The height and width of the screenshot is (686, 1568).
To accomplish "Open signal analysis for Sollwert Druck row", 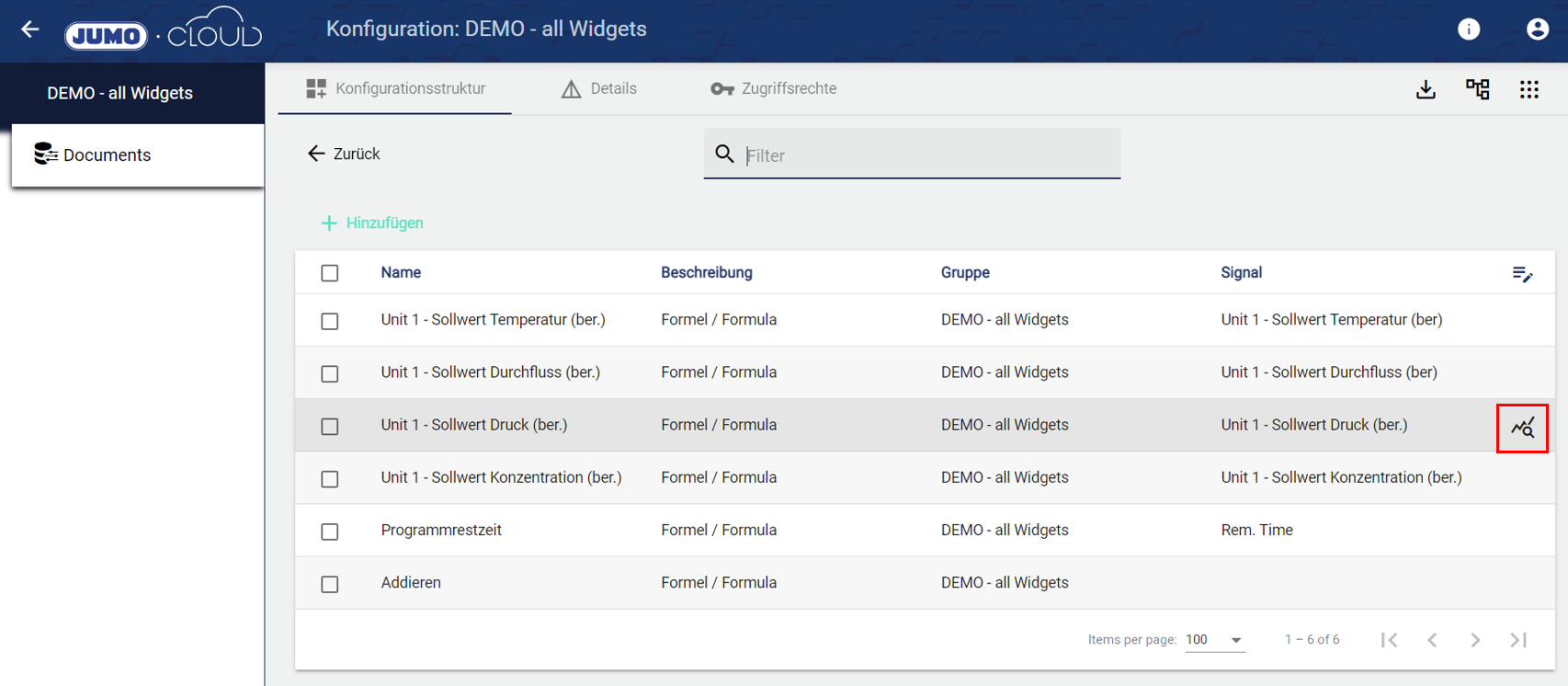I will [x=1522, y=428].
